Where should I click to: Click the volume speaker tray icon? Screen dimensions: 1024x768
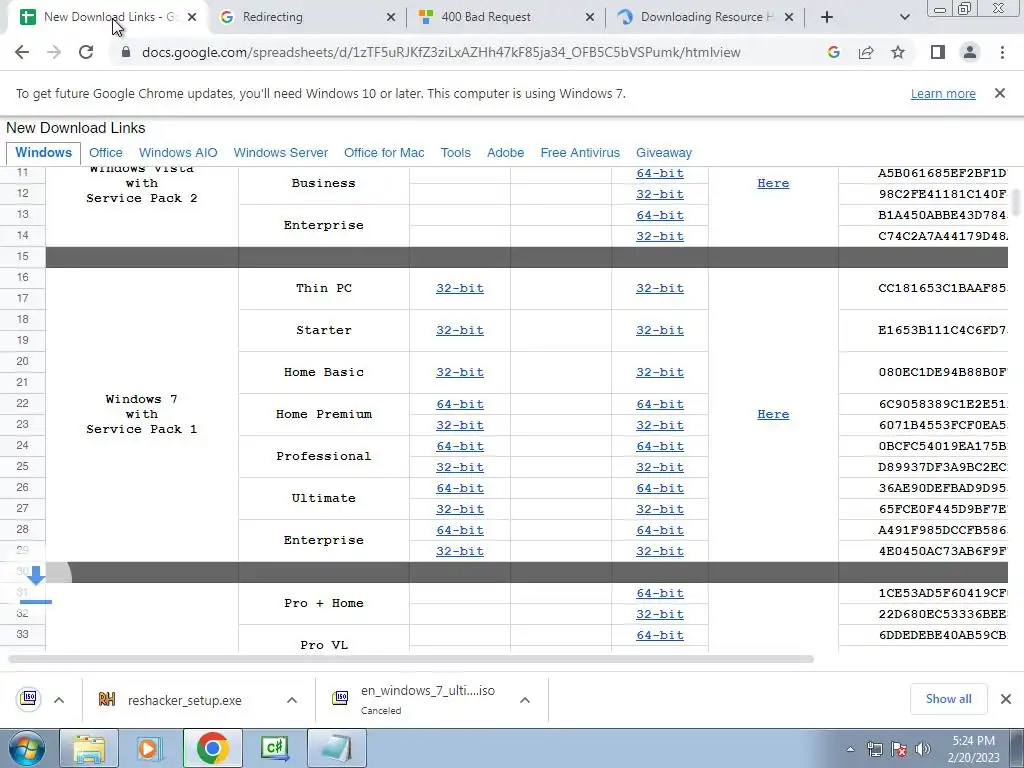[x=923, y=749]
